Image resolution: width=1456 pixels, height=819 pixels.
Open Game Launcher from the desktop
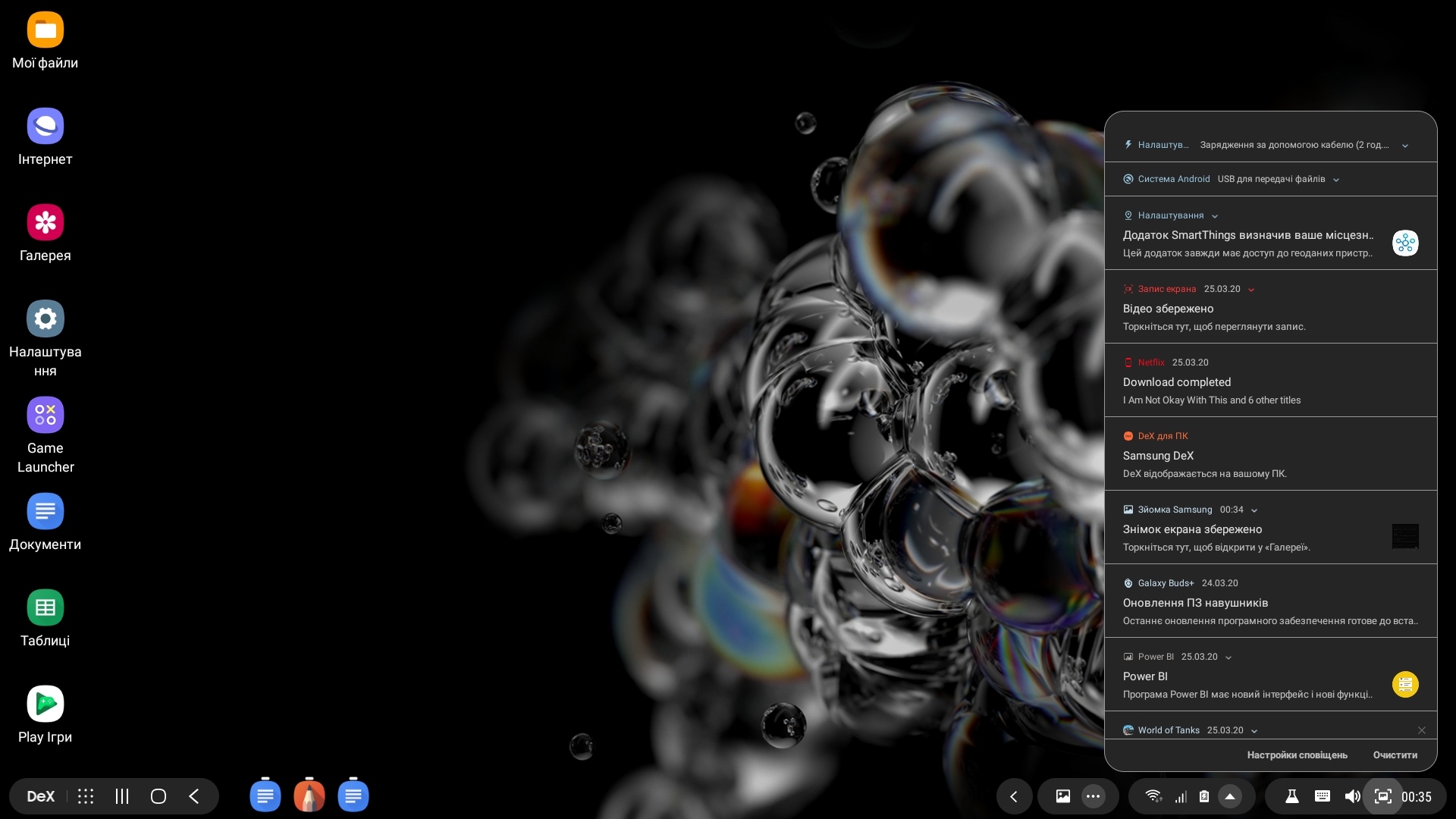[x=45, y=415]
